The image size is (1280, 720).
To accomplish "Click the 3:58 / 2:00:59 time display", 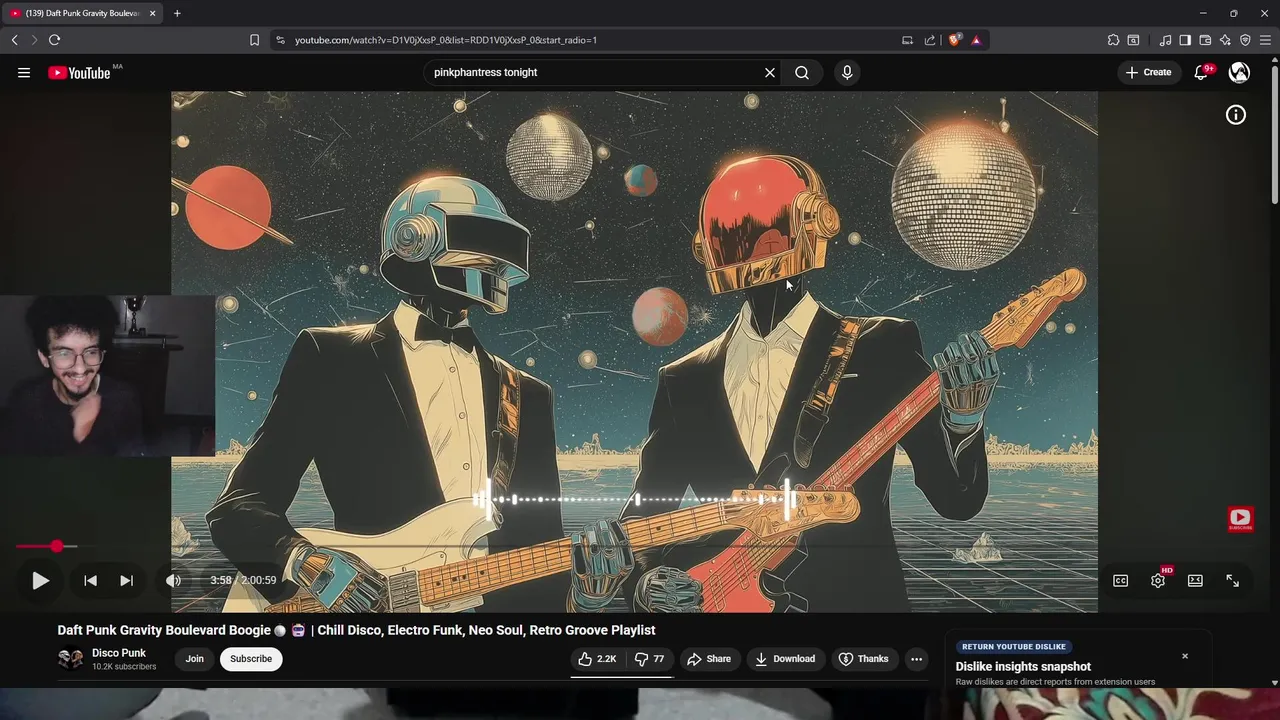I will coord(243,580).
